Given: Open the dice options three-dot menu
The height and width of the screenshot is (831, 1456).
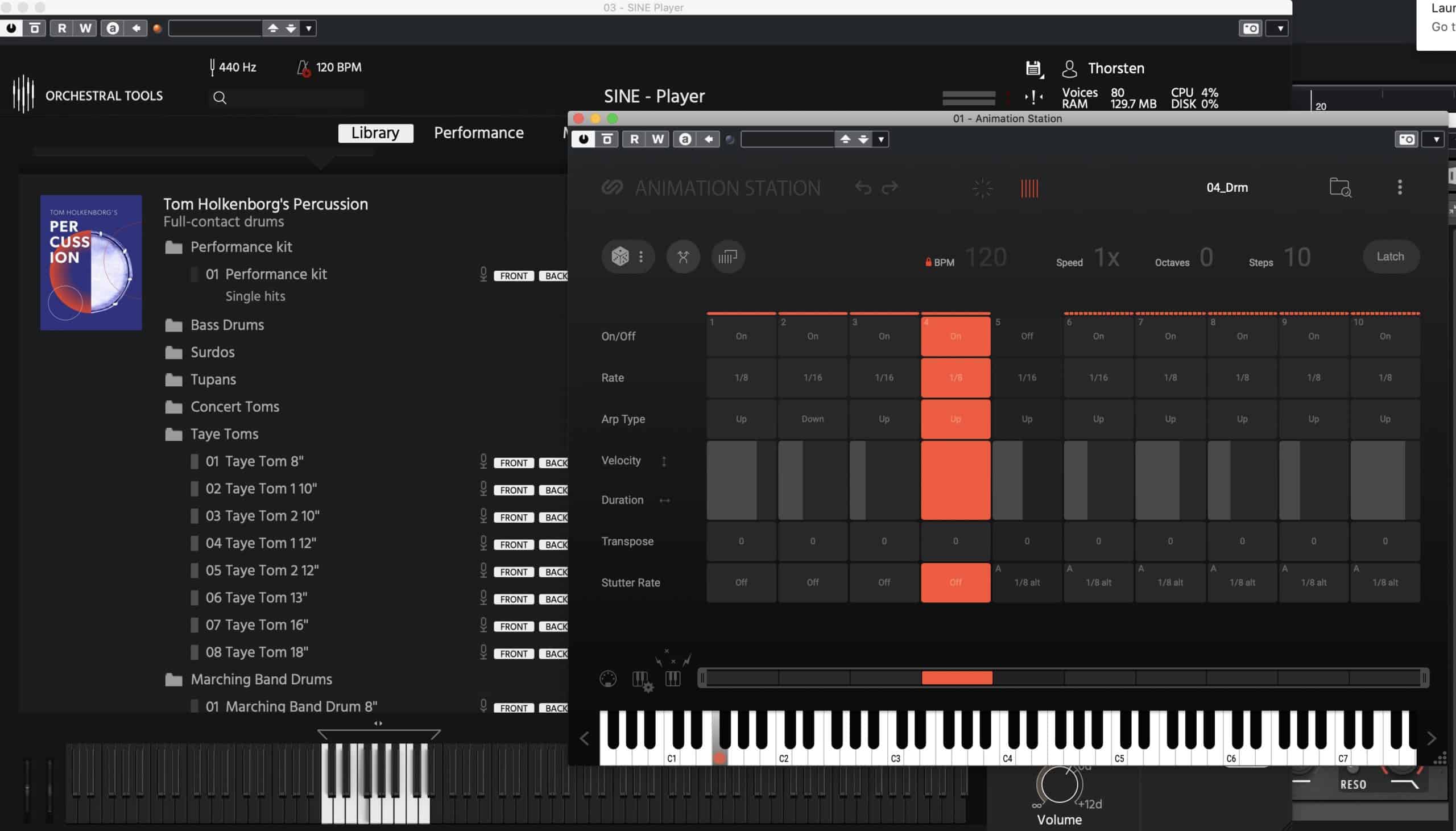Looking at the screenshot, I should pos(641,257).
